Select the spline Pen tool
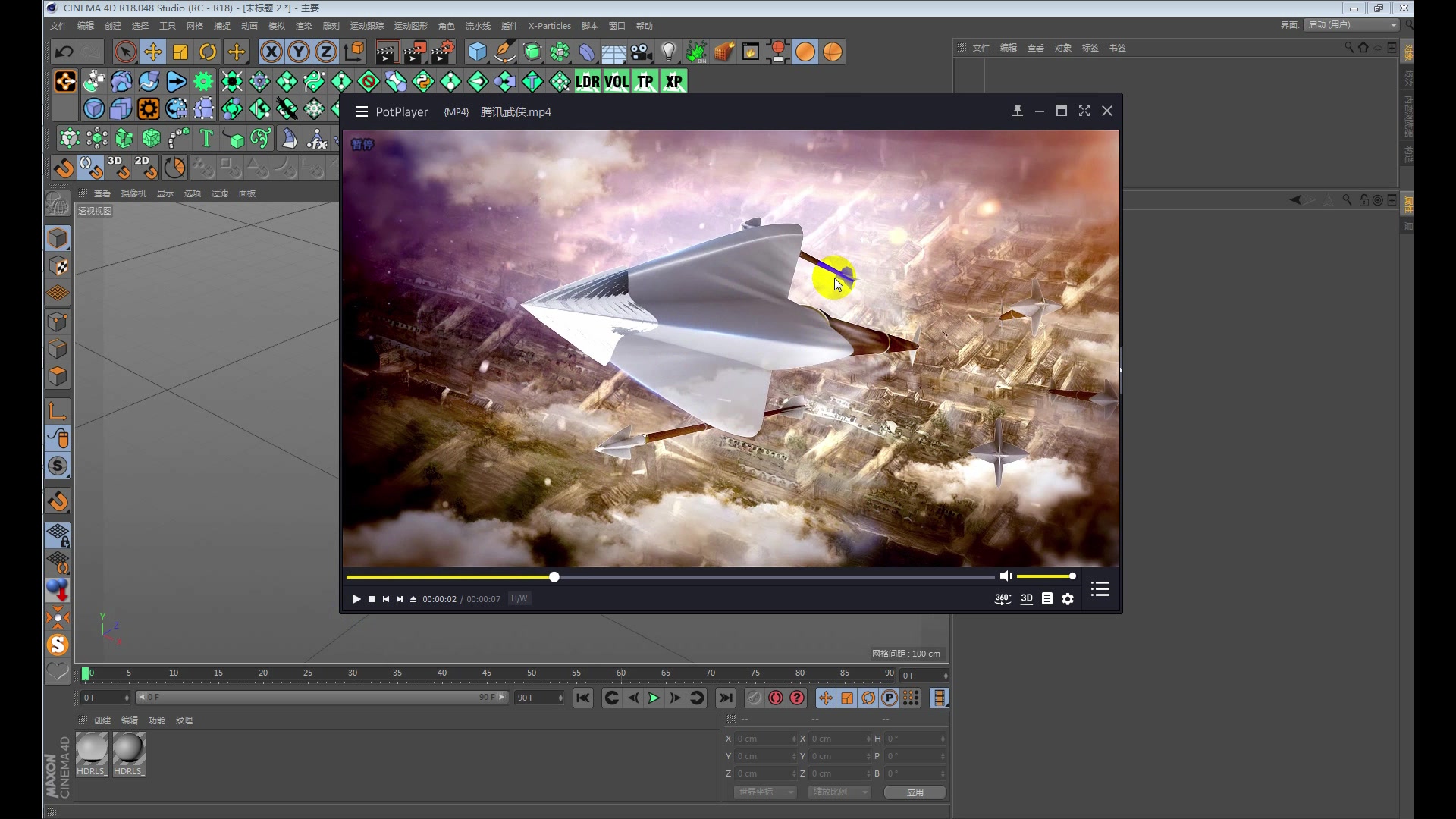 point(505,52)
